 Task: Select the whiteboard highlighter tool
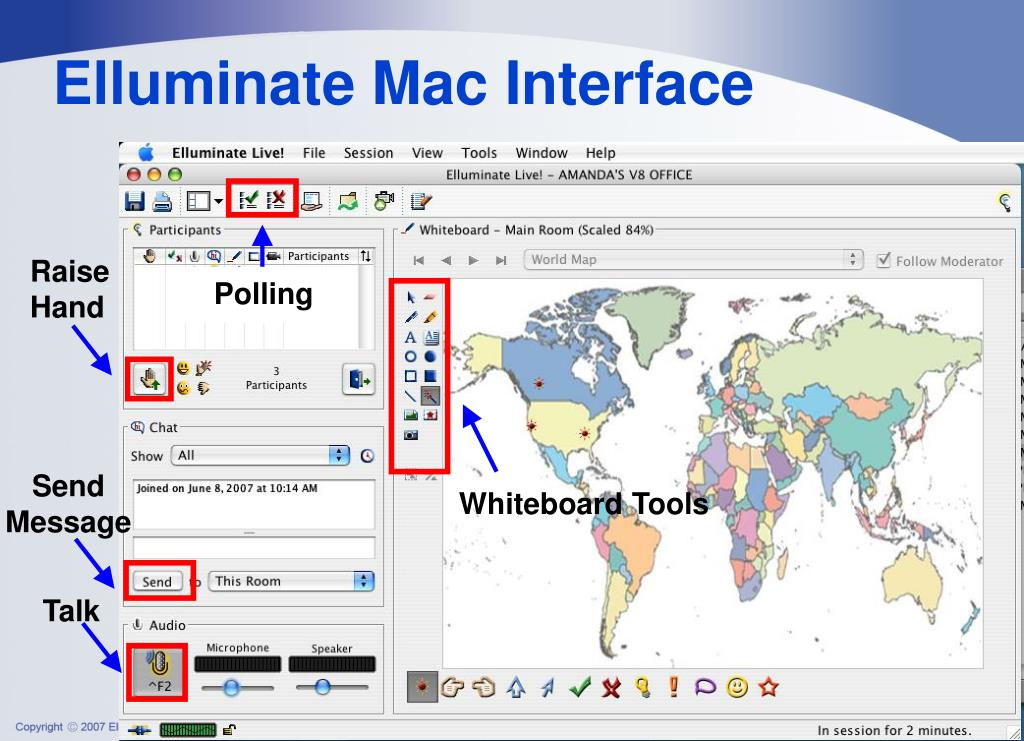pyautogui.click(x=430, y=317)
